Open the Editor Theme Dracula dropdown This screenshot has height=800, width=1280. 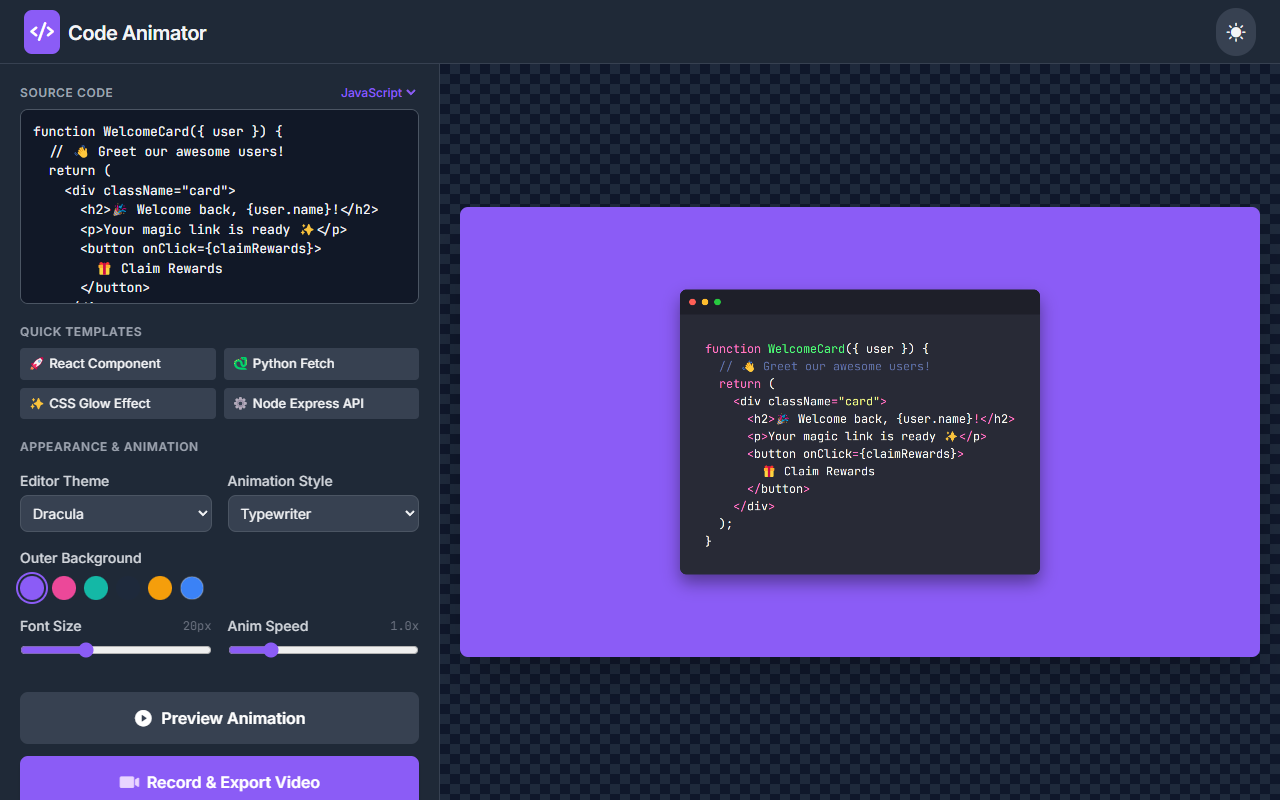115,513
